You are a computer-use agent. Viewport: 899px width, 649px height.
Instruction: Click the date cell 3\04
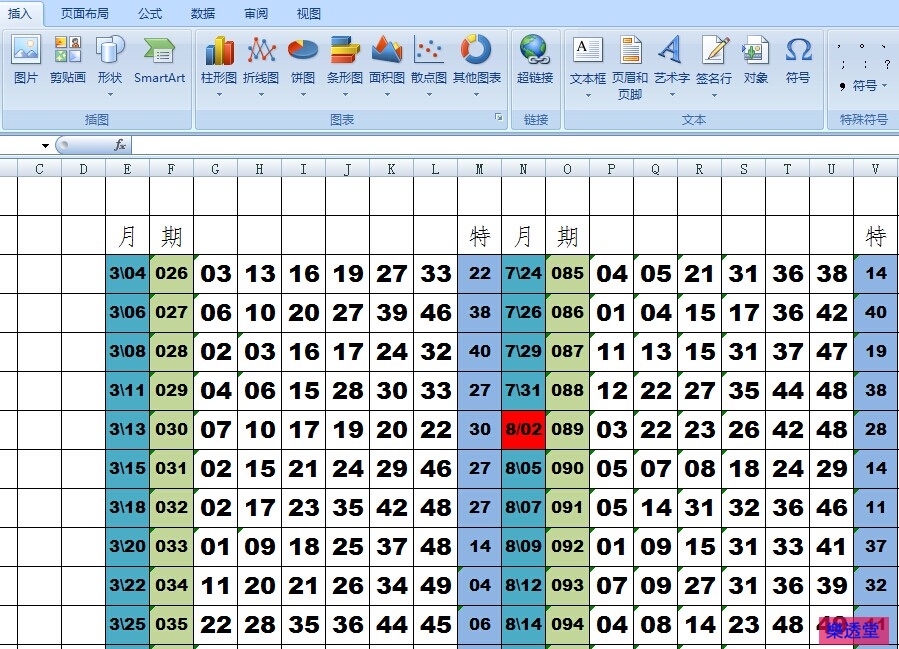[127, 273]
